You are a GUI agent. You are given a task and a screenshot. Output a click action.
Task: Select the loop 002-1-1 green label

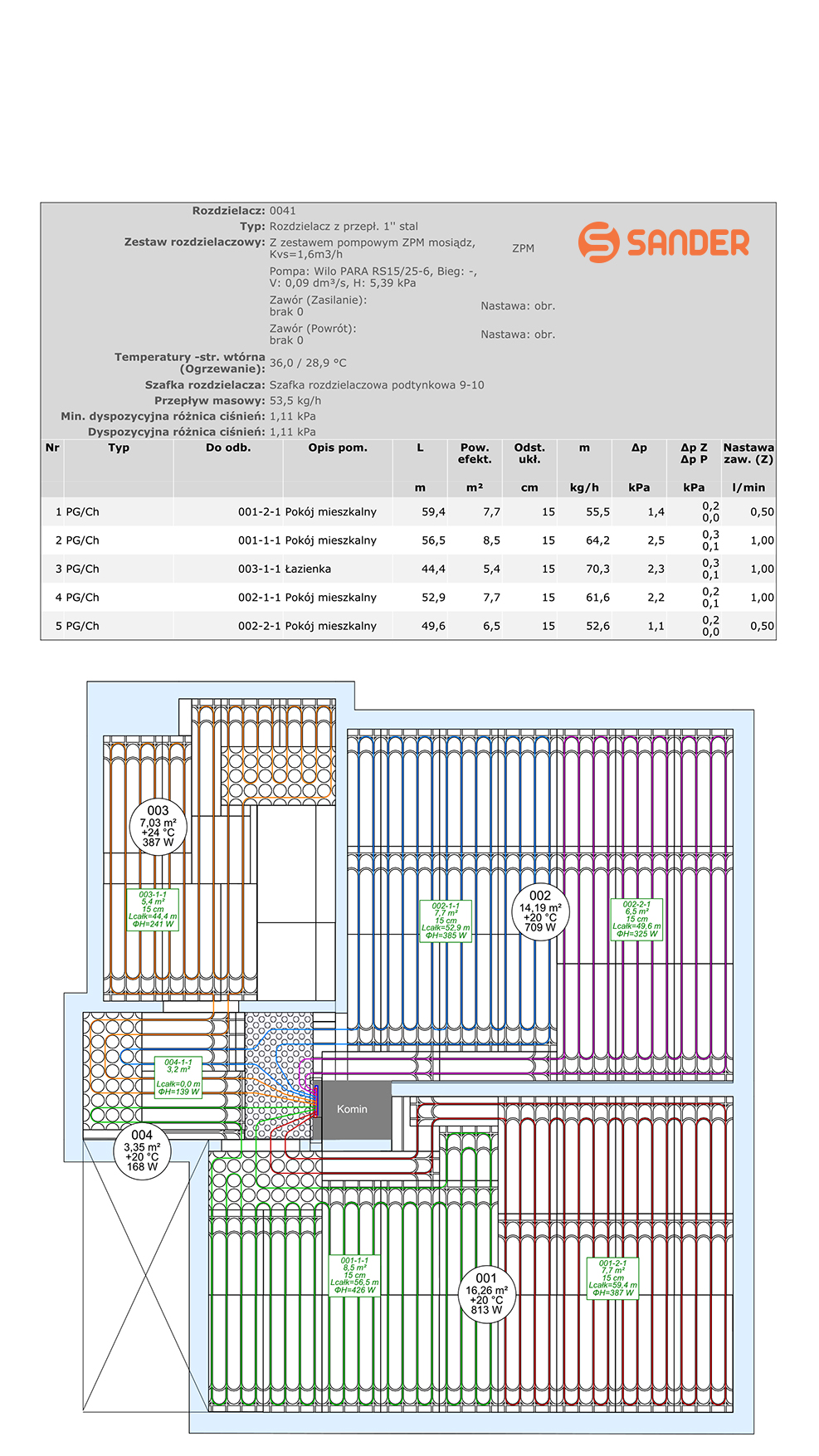pyautogui.click(x=446, y=921)
